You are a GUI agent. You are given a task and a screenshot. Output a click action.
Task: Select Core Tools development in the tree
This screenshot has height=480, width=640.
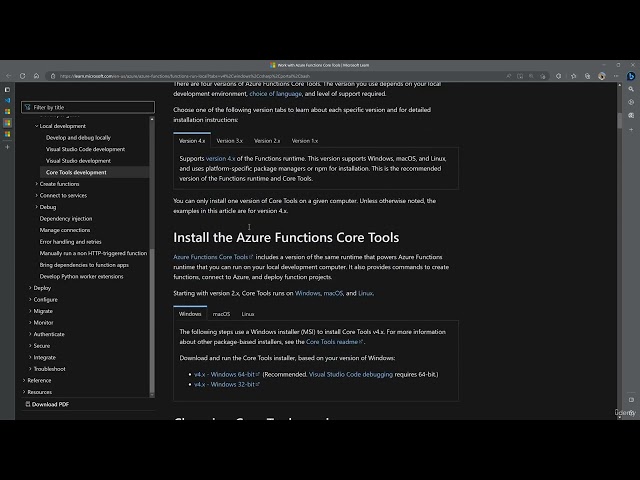(x=94, y=172)
